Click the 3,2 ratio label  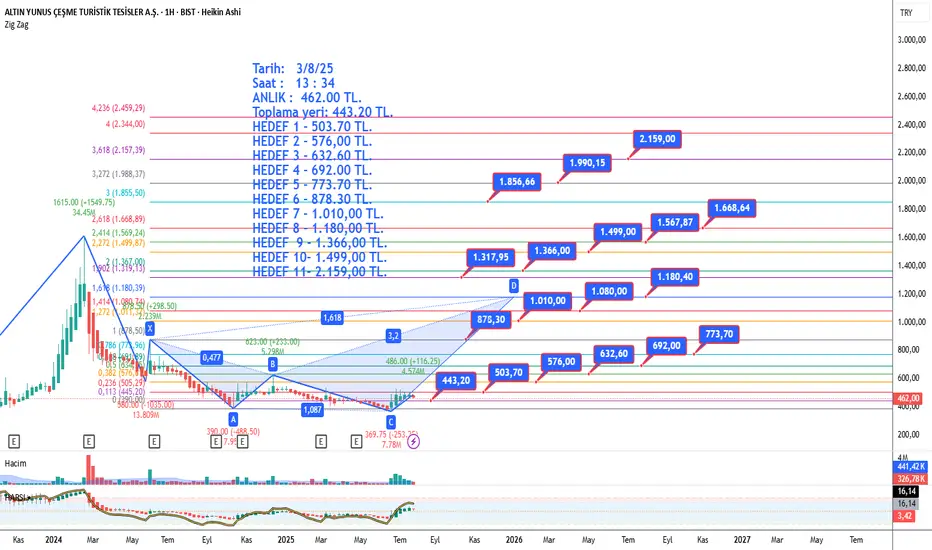pyautogui.click(x=393, y=336)
